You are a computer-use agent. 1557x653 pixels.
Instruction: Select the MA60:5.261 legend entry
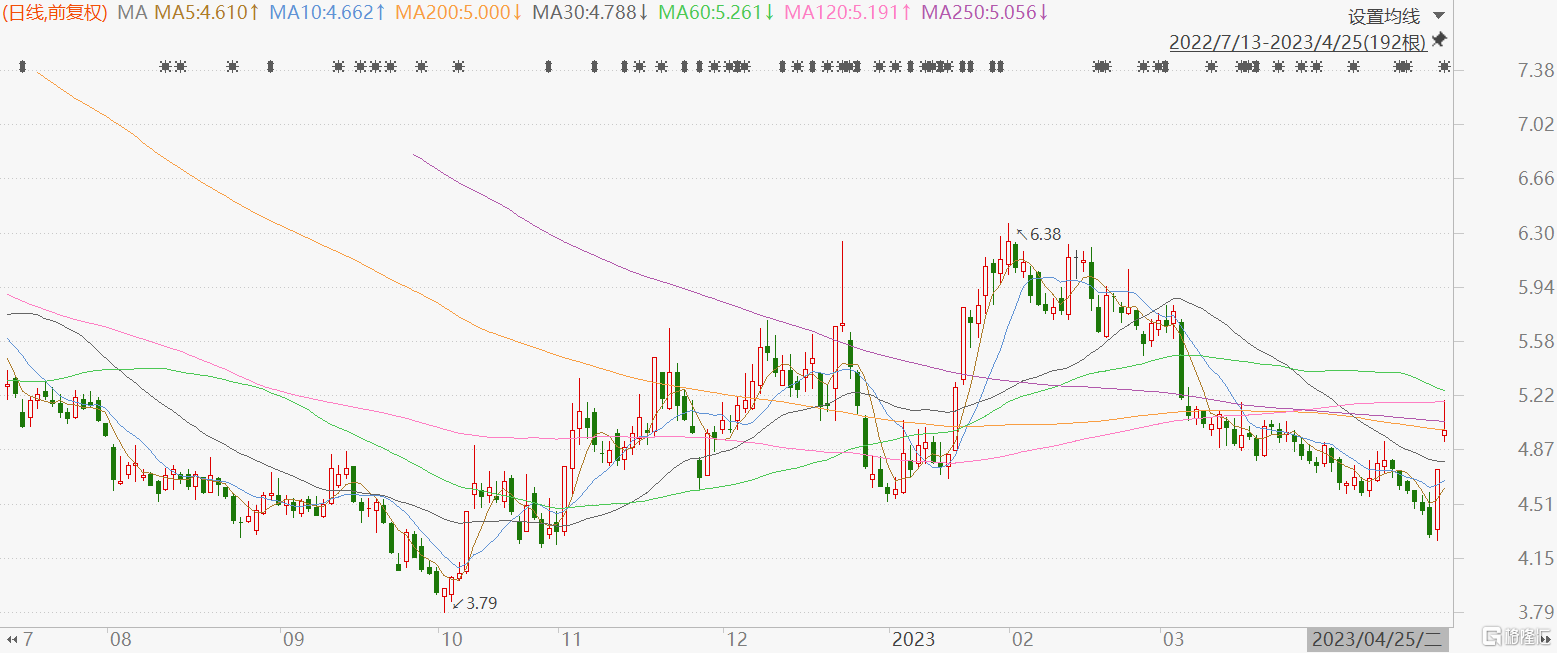(717, 13)
